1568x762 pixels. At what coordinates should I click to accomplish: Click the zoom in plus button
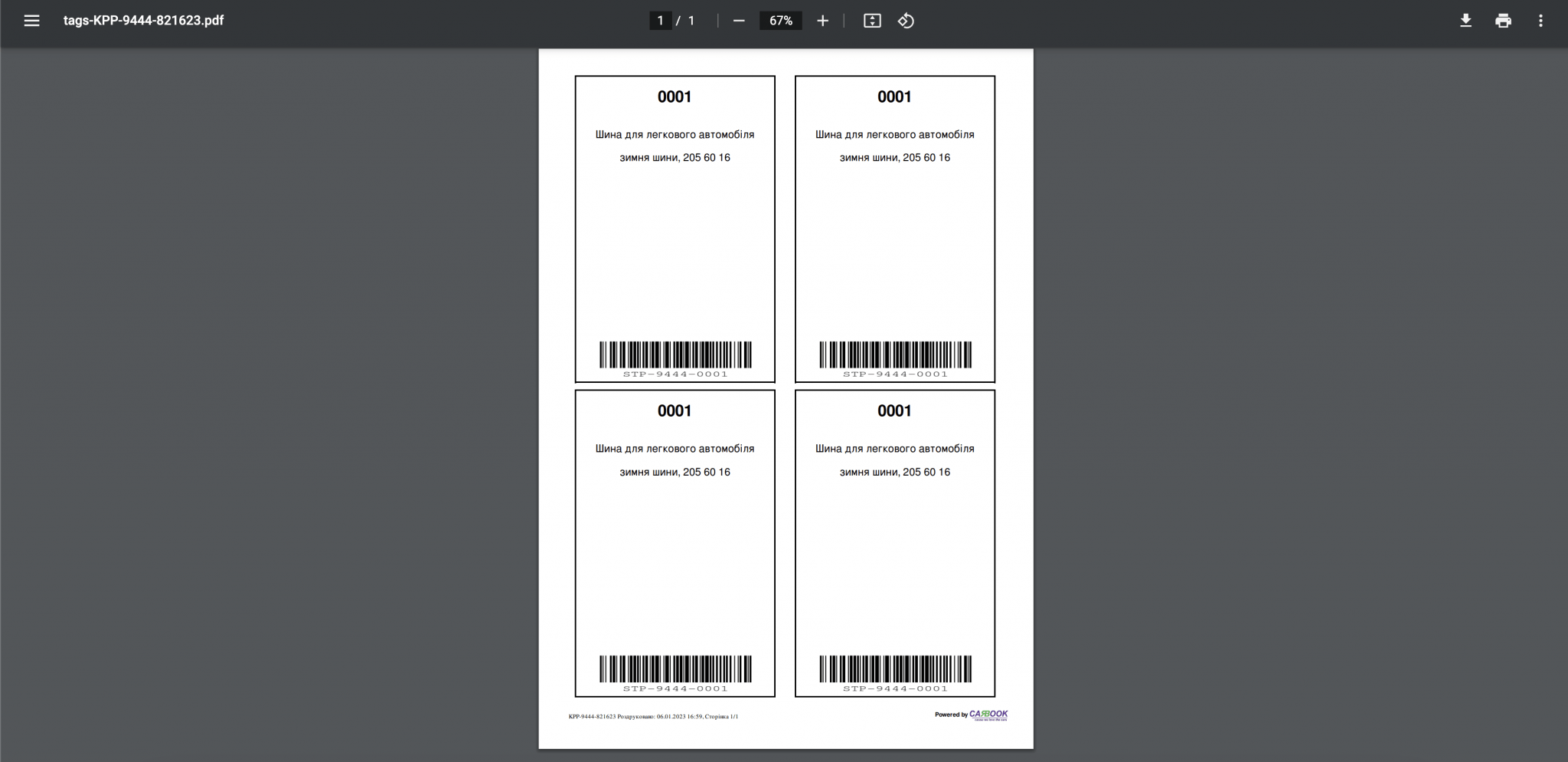pos(822,21)
